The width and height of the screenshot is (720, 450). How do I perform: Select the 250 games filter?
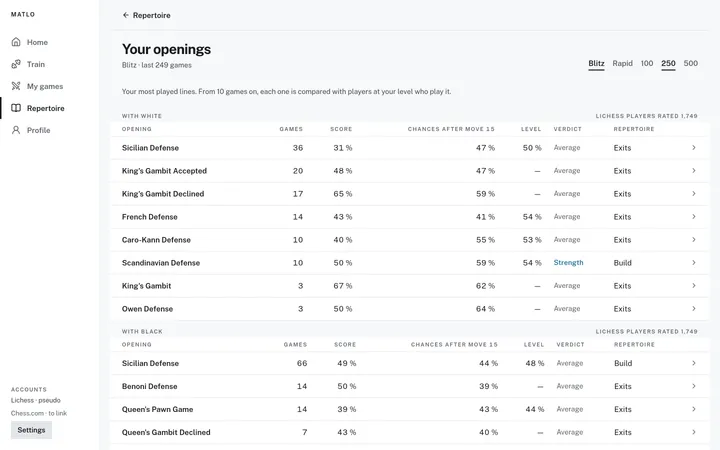[x=668, y=63]
